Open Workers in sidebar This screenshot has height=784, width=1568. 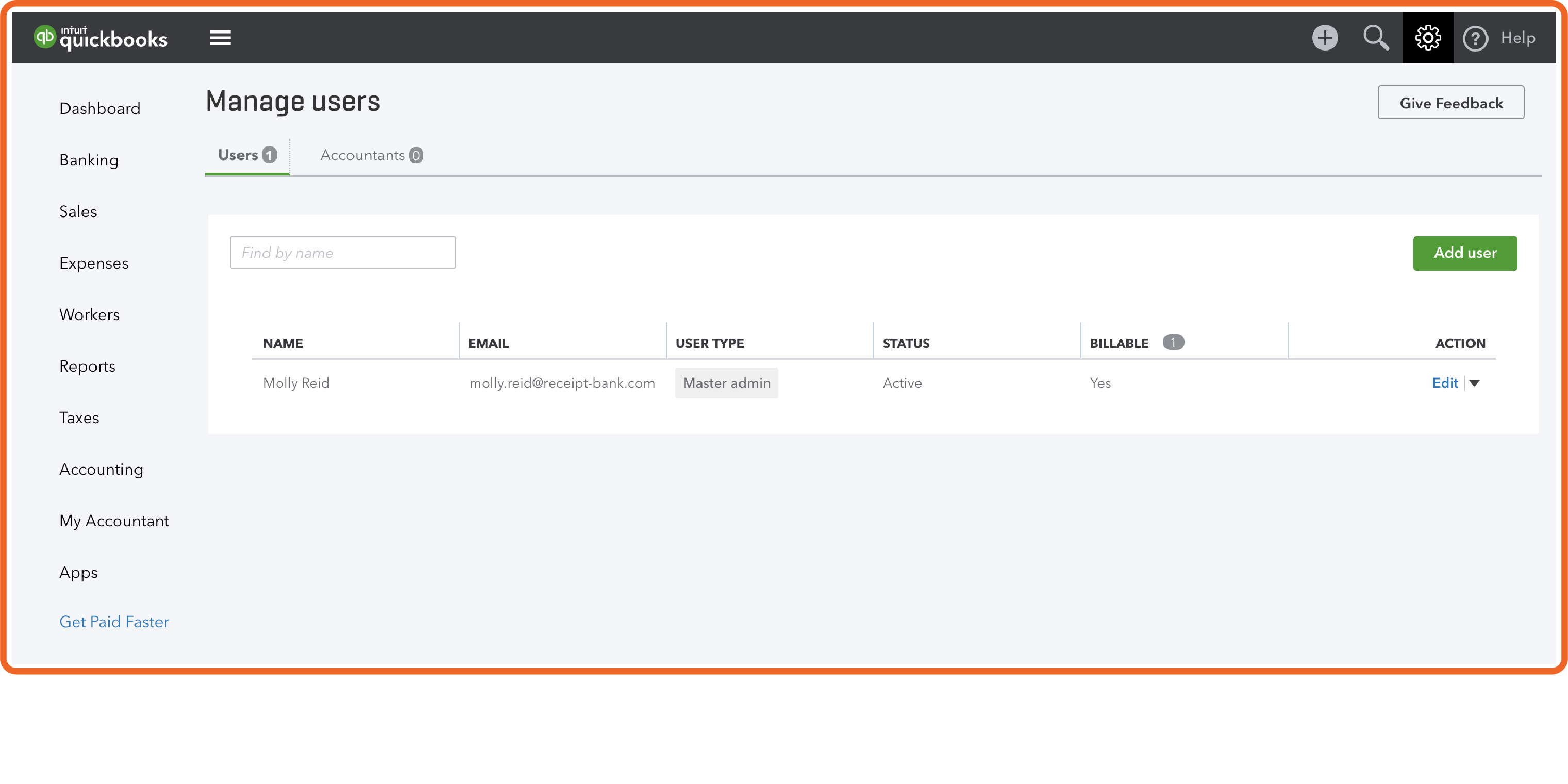(x=90, y=315)
